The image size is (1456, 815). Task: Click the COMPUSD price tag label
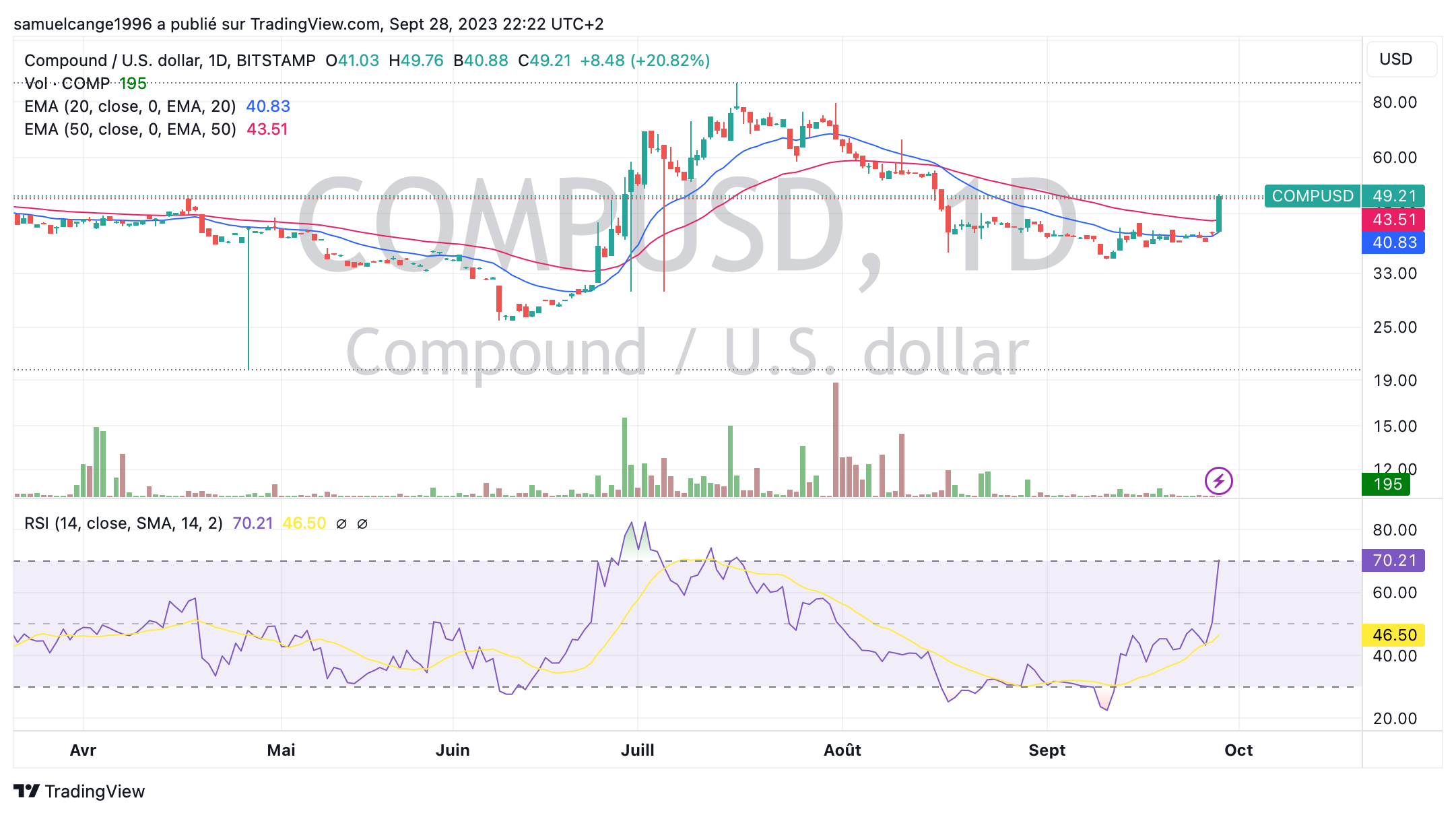1312,196
